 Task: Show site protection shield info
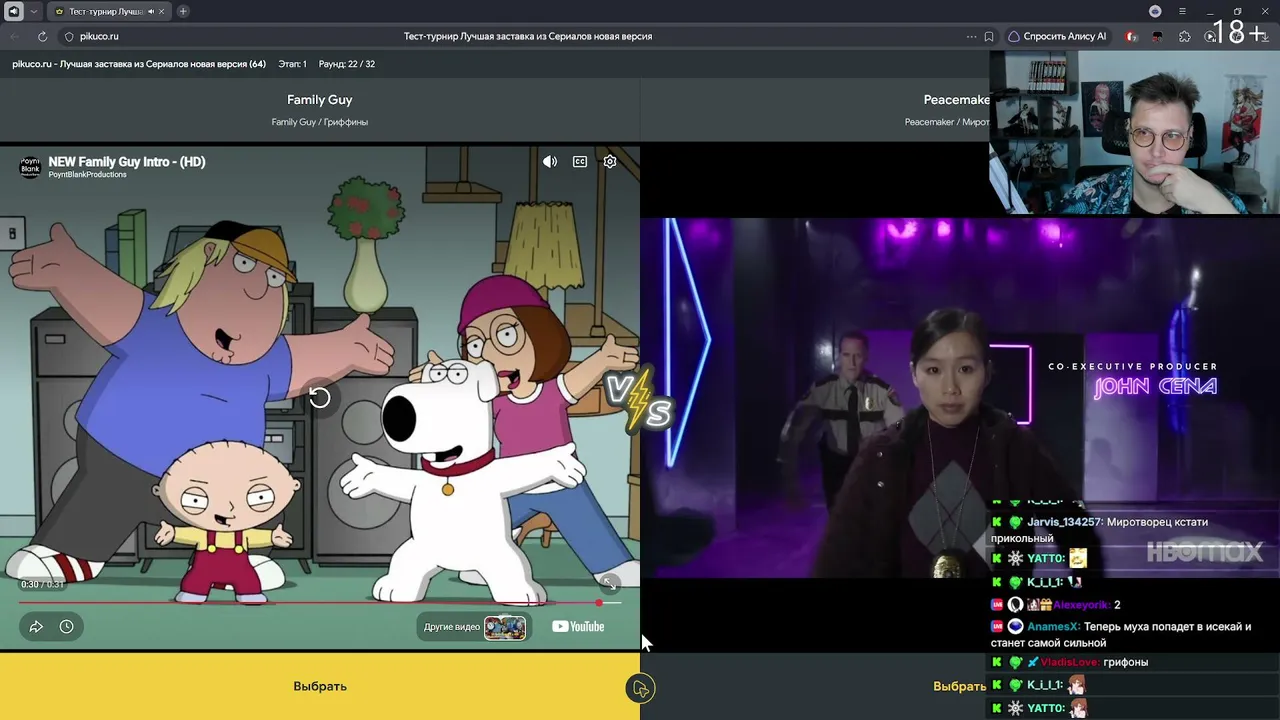tap(69, 36)
